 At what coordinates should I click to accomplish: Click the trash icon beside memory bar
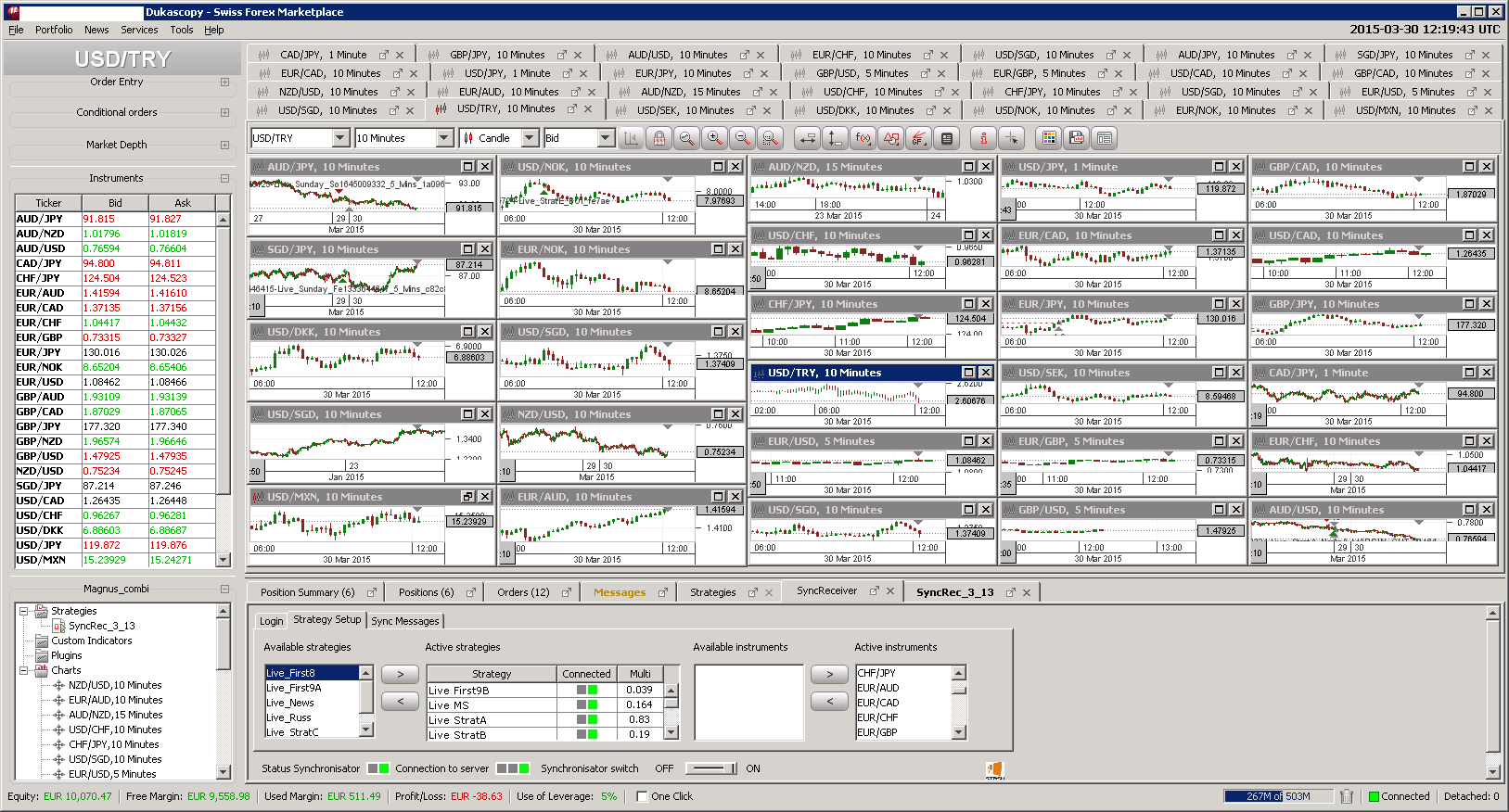click(x=1347, y=796)
